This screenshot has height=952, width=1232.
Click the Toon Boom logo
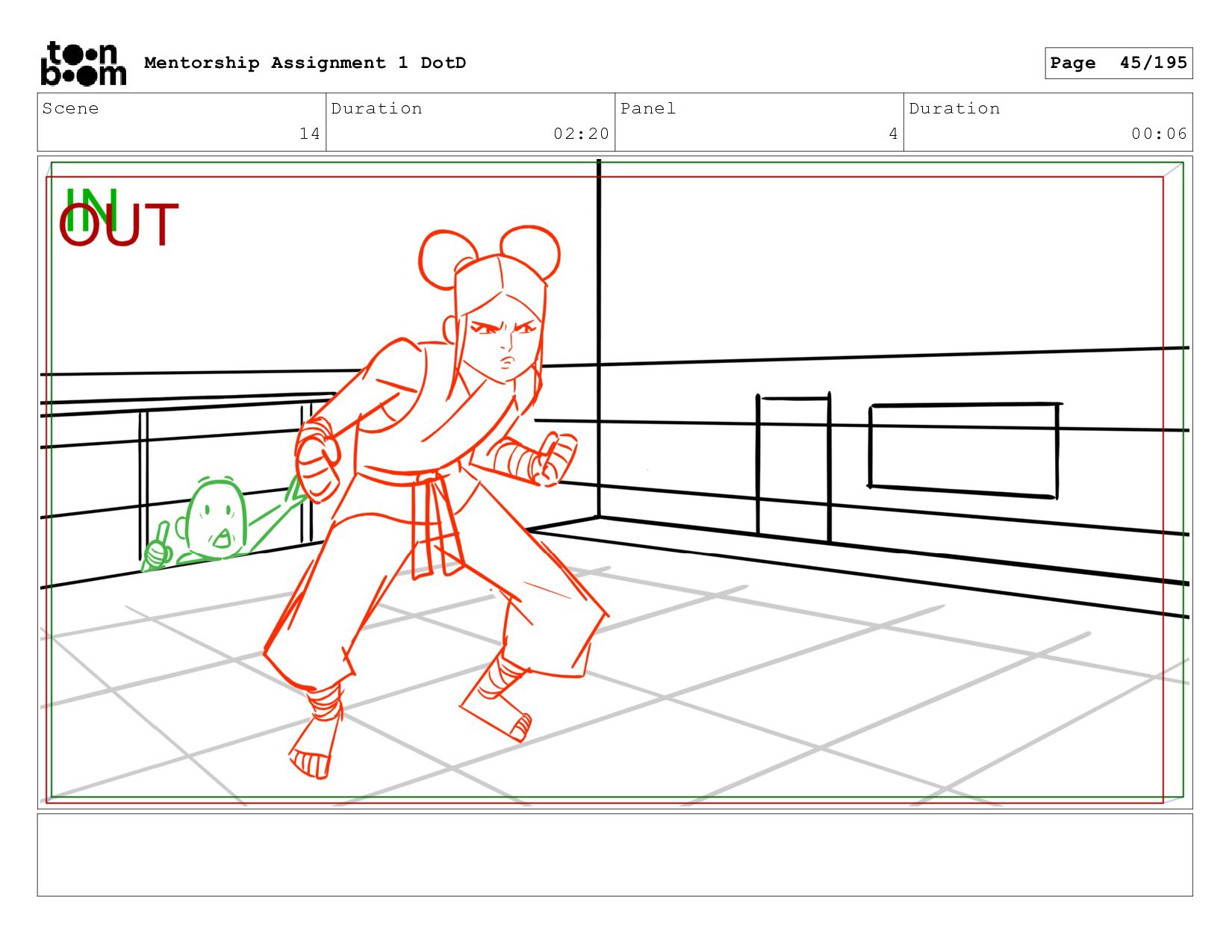[x=83, y=63]
